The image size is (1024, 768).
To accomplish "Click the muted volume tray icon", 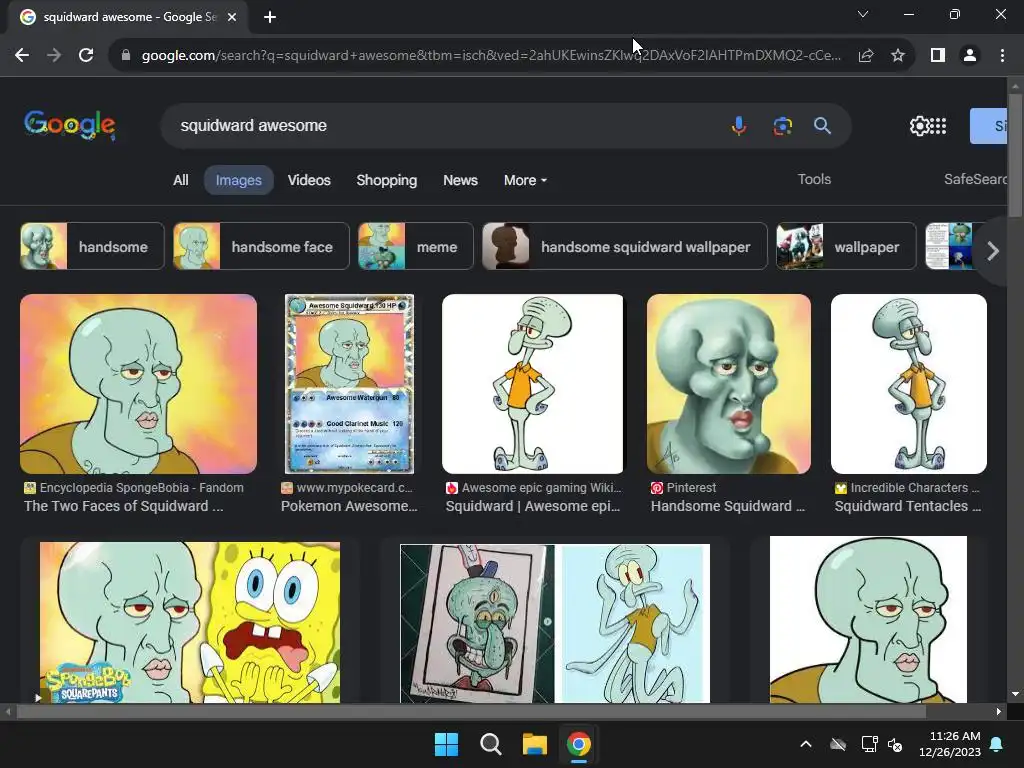I will click(x=895, y=744).
